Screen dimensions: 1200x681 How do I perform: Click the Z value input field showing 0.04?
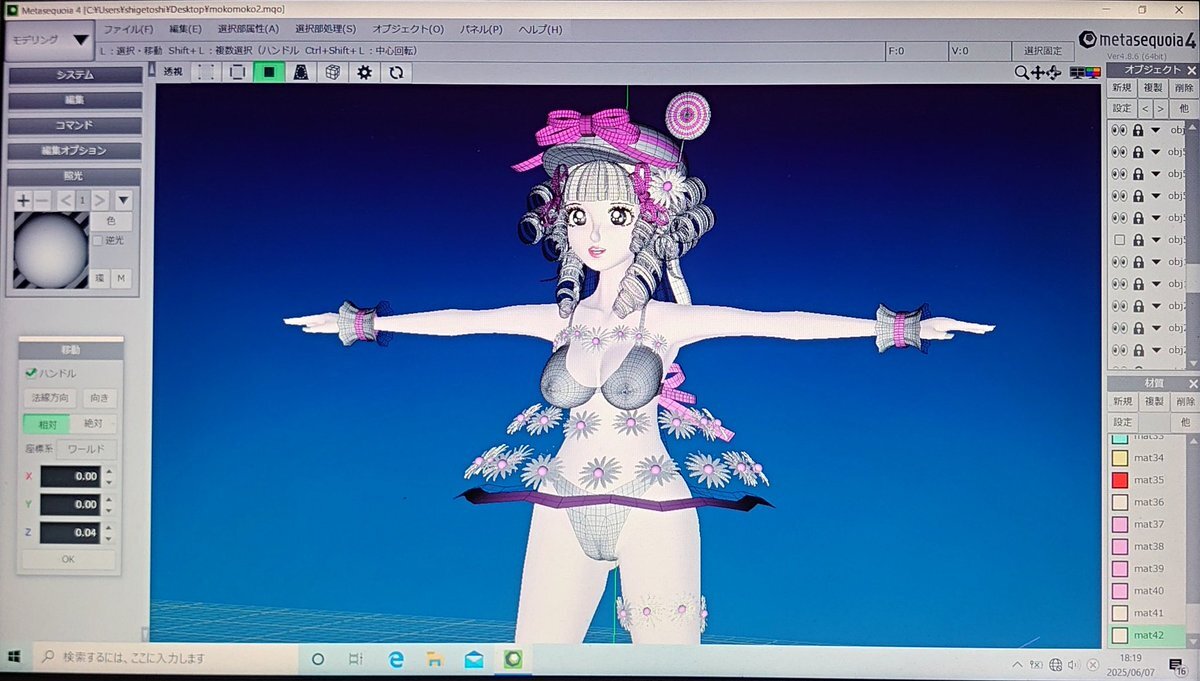69,533
